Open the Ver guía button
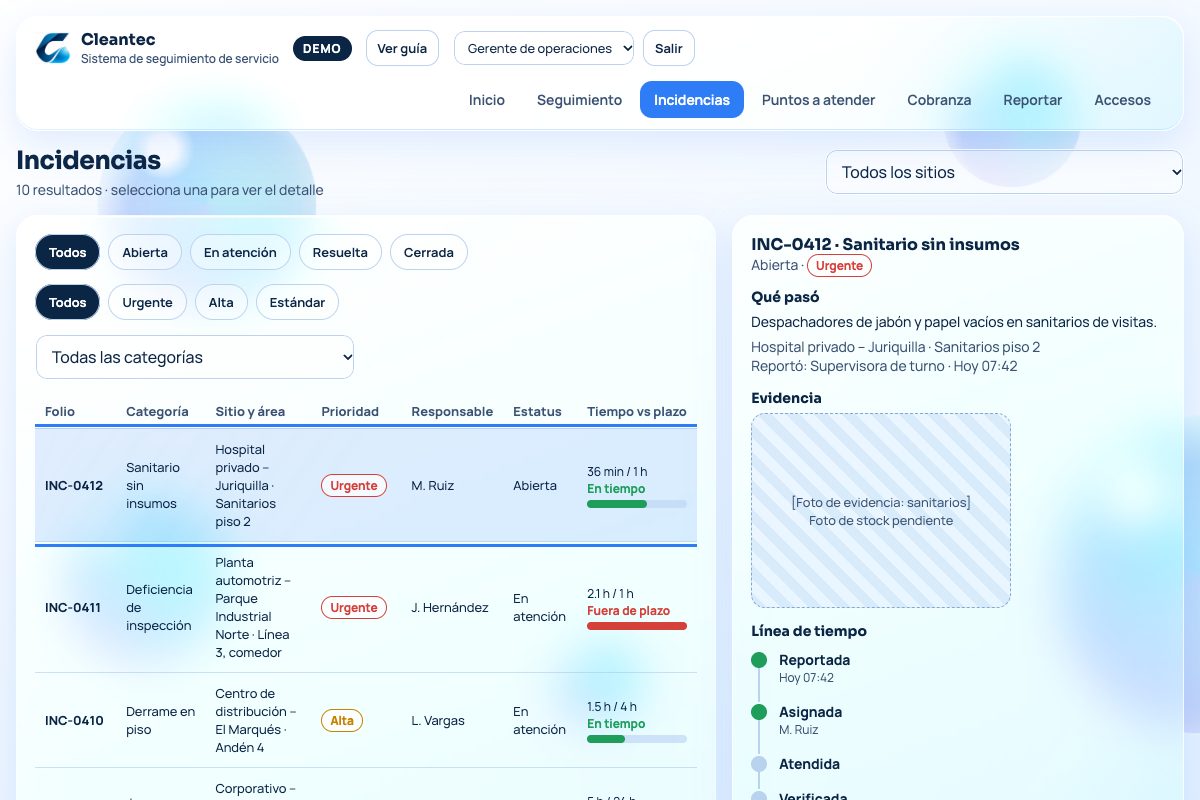 [402, 48]
